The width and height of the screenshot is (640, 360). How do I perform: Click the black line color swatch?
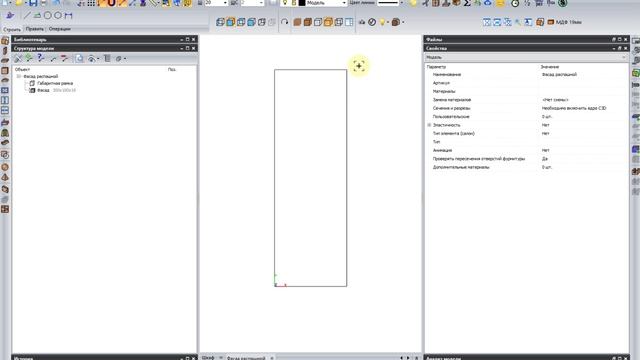302,3
